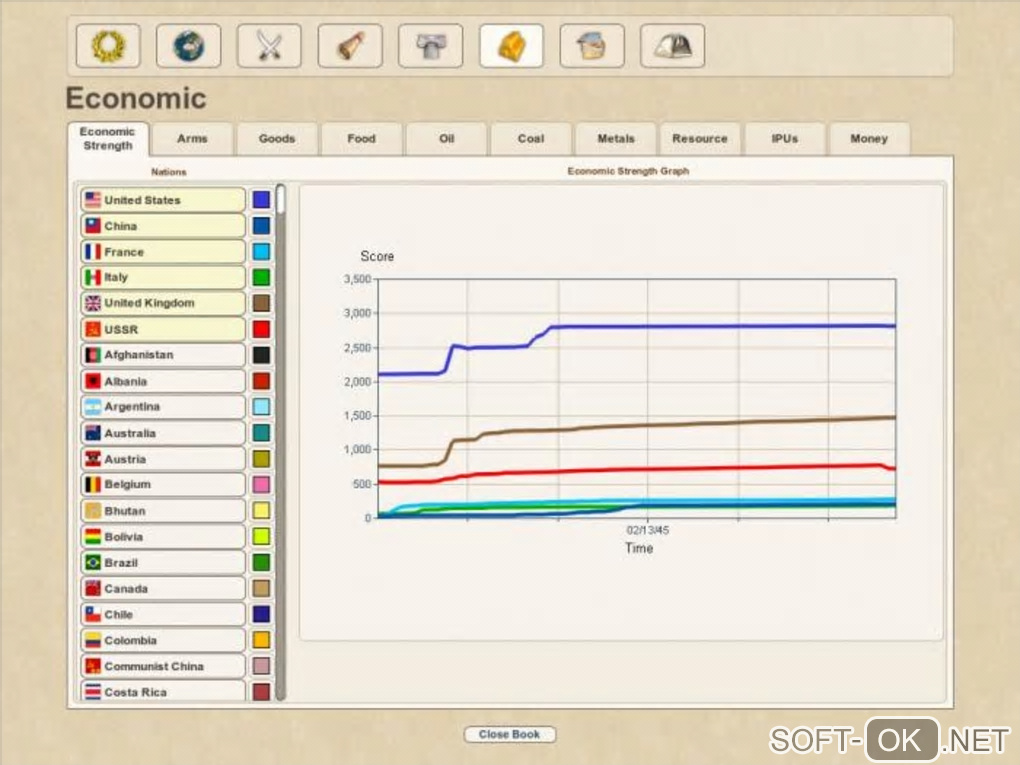The width and height of the screenshot is (1020, 765).
Task: Click the United States color swatch
Action: (262, 200)
